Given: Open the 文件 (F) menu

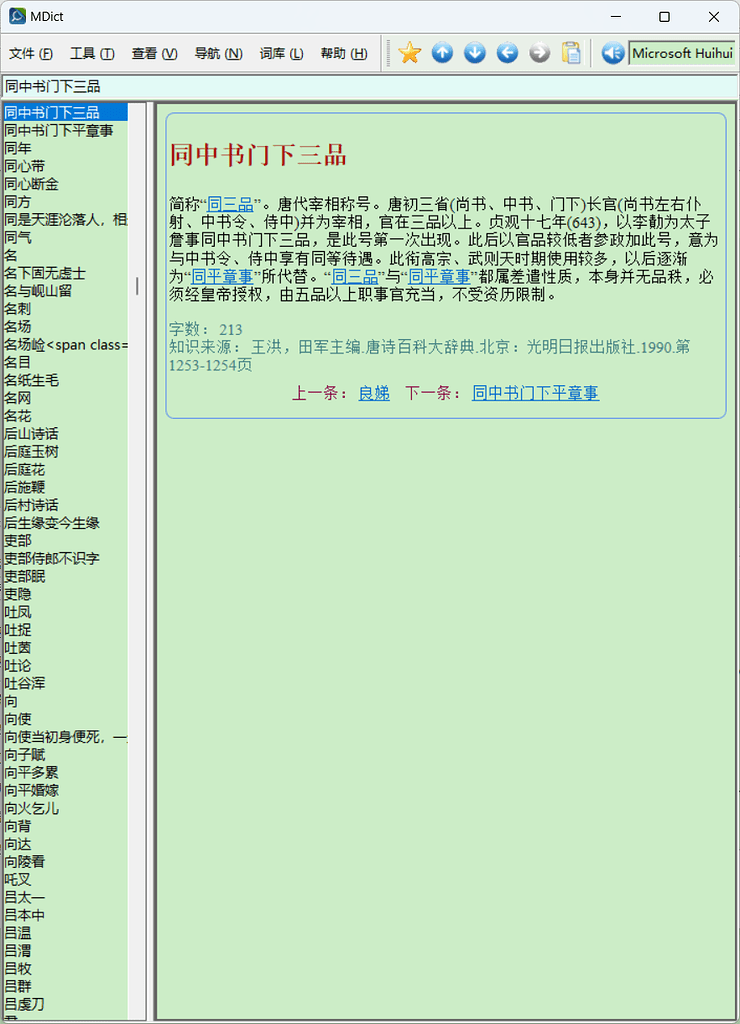Looking at the screenshot, I should (x=31, y=54).
